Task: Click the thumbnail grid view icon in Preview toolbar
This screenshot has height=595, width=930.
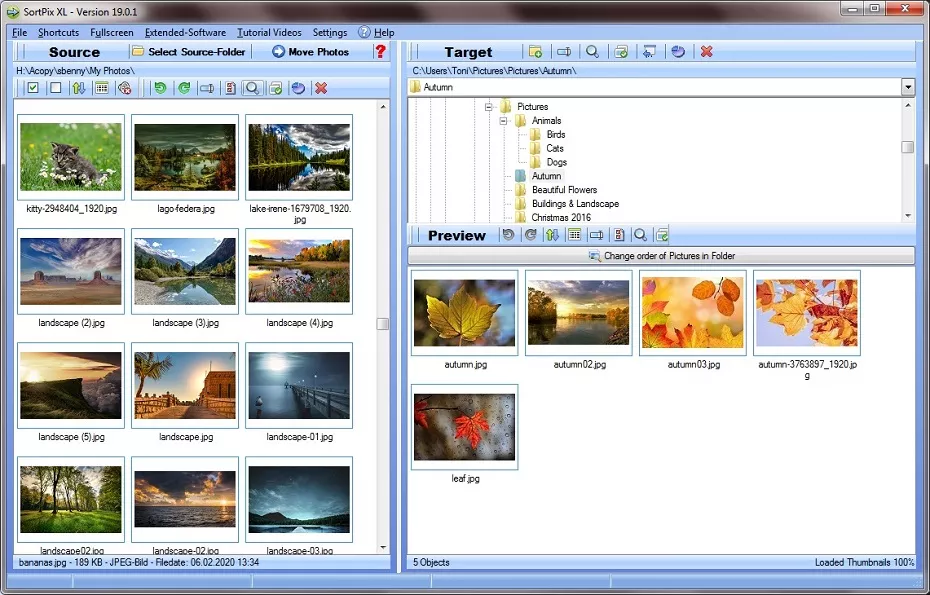Action: (x=574, y=235)
